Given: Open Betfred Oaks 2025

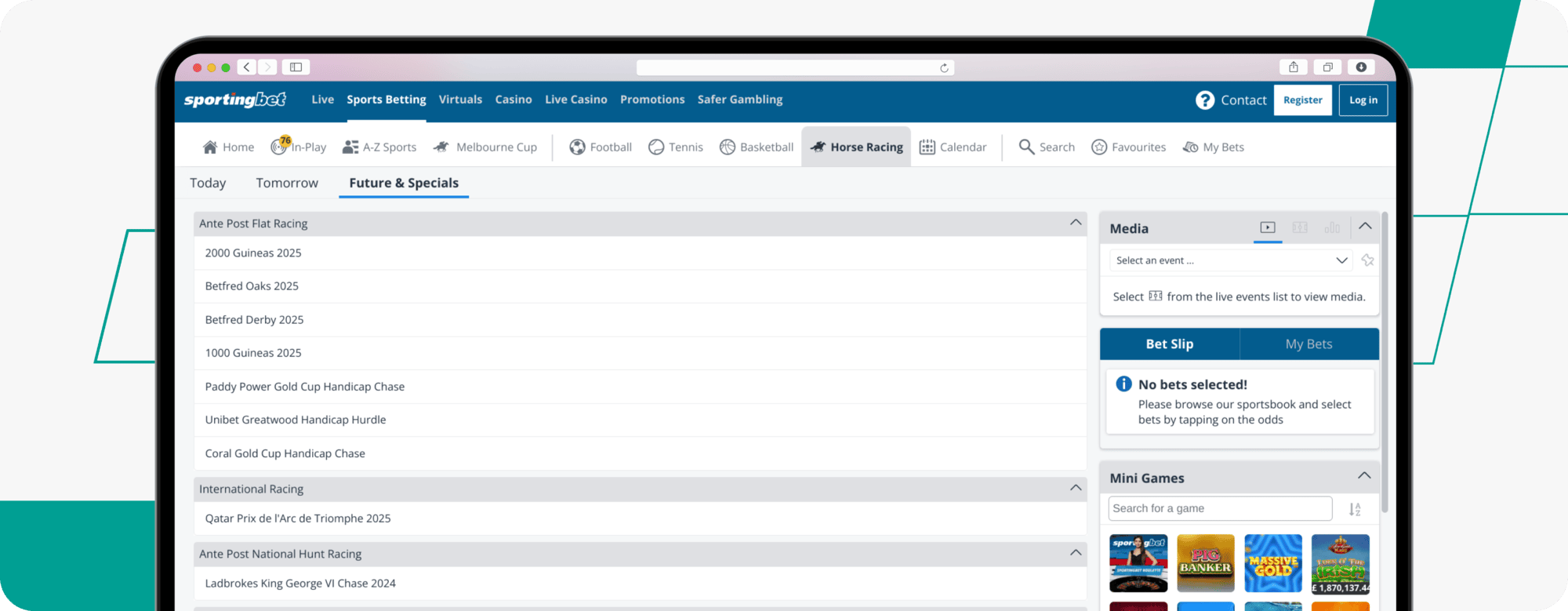Looking at the screenshot, I should click(x=640, y=286).
